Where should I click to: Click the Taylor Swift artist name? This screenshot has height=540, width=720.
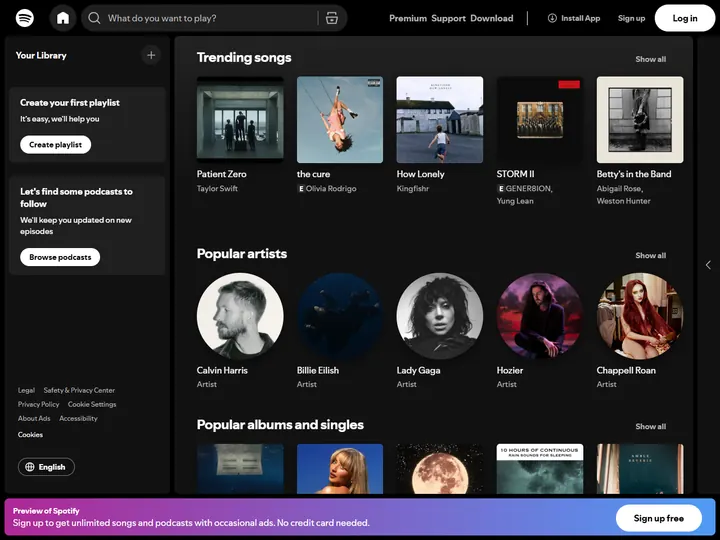(217, 188)
